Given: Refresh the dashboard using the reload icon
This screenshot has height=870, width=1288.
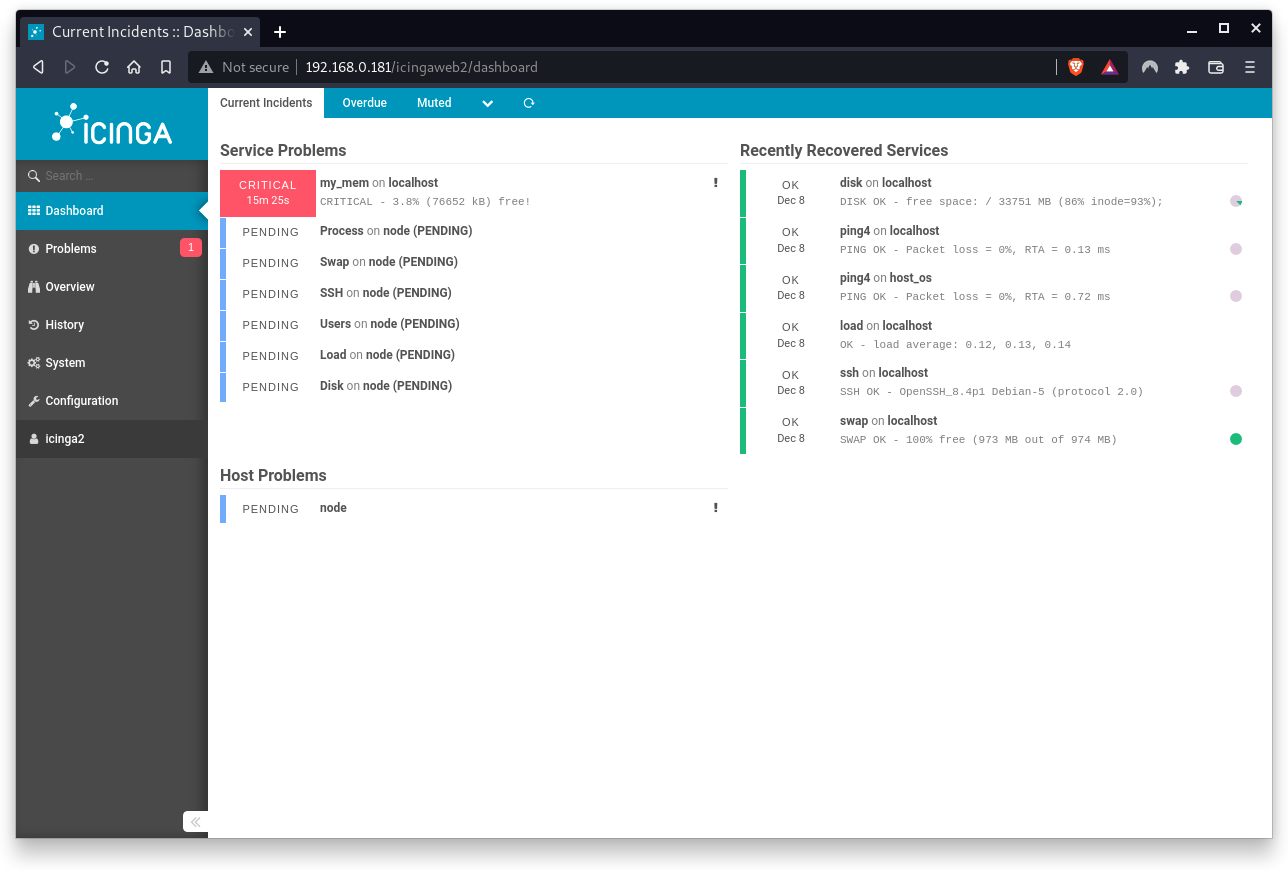Looking at the screenshot, I should [528, 103].
